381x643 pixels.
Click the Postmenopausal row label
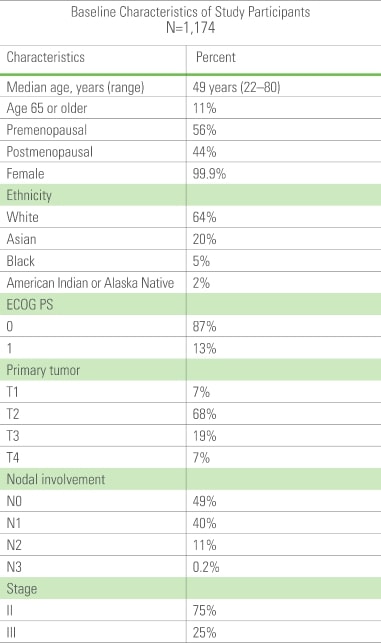49,152
